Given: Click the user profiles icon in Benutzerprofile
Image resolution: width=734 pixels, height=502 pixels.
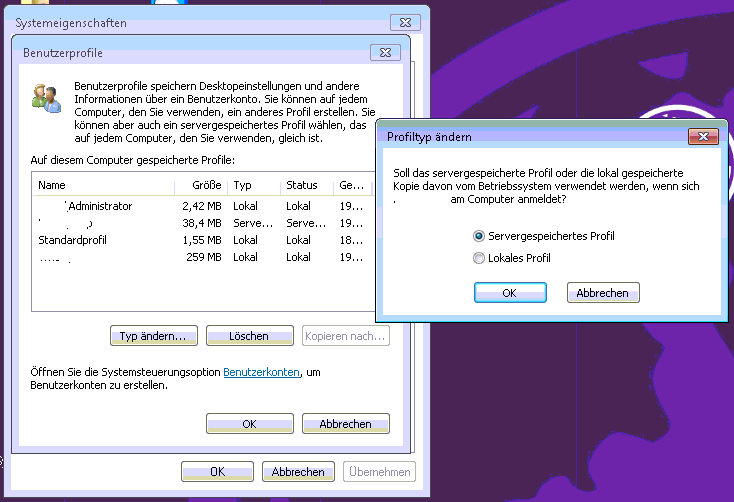Looking at the screenshot, I should (x=46, y=98).
